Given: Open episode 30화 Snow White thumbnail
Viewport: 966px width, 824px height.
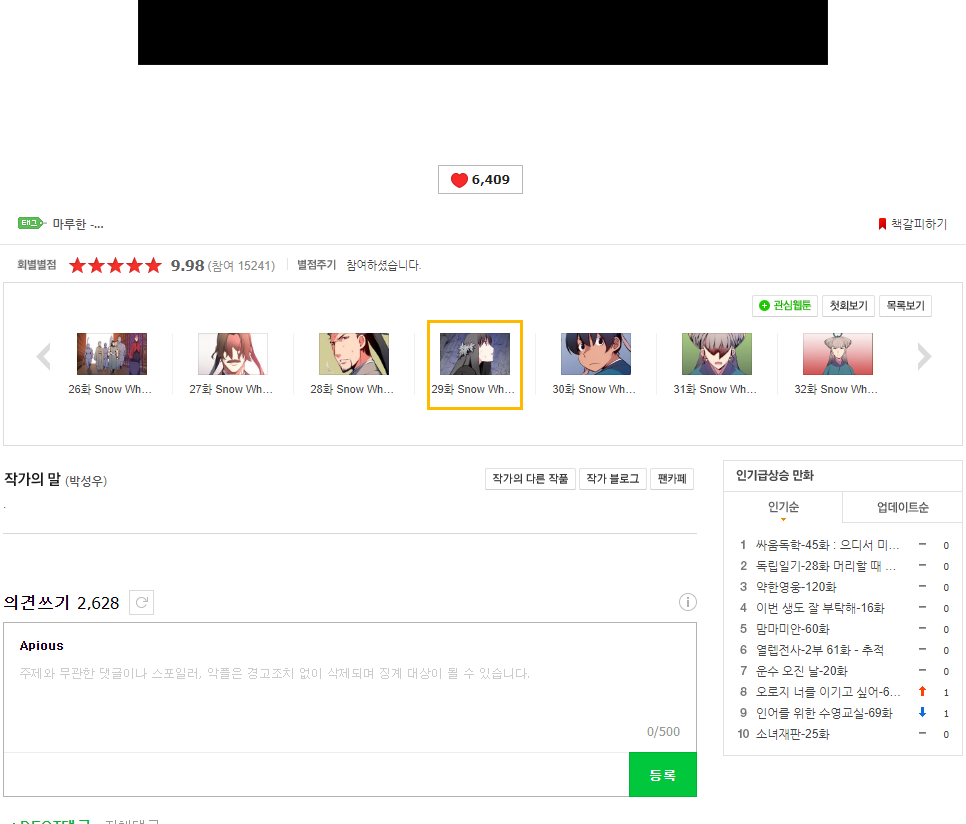Looking at the screenshot, I should click(596, 354).
